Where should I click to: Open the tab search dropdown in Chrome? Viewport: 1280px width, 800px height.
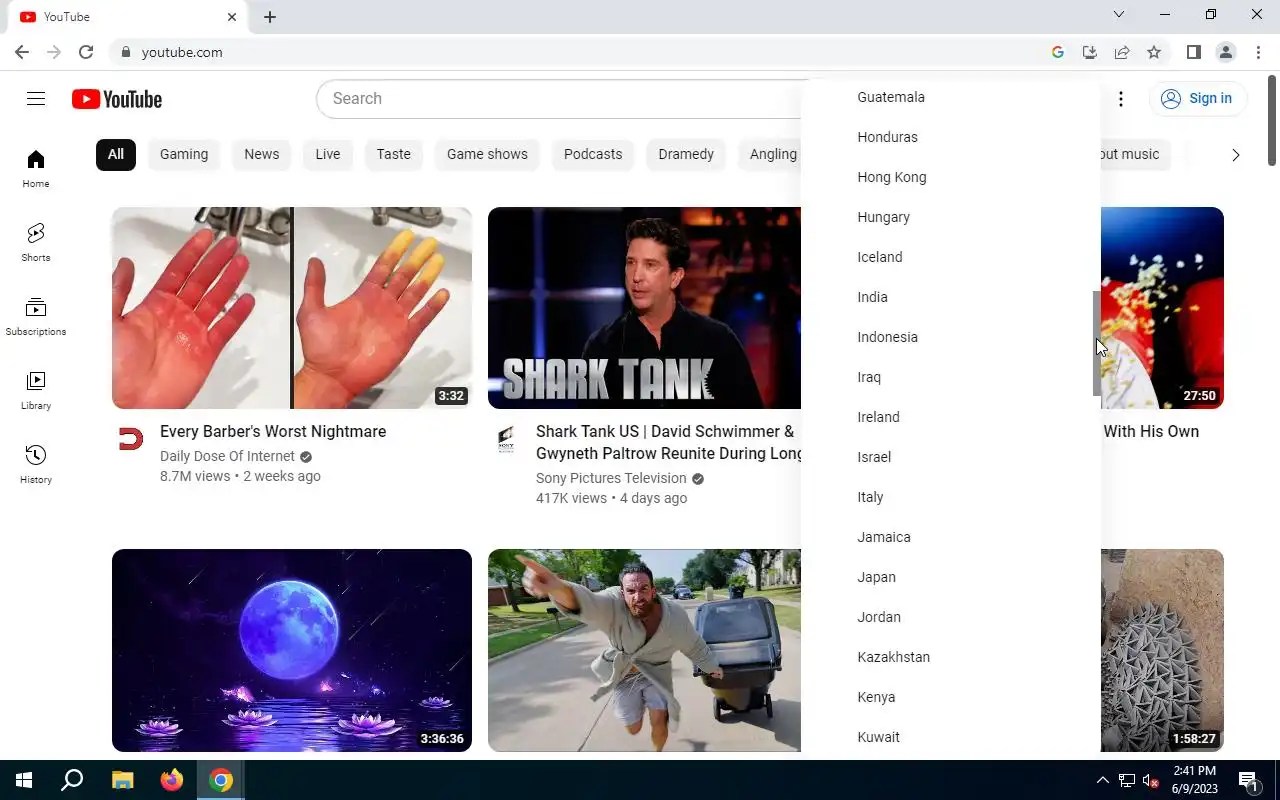click(x=1119, y=15)
